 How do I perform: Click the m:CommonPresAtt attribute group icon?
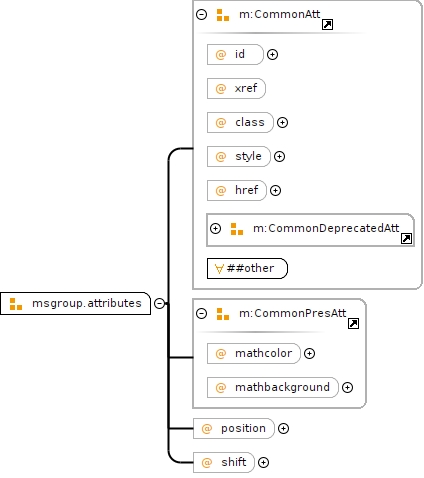tap(223, 314)
